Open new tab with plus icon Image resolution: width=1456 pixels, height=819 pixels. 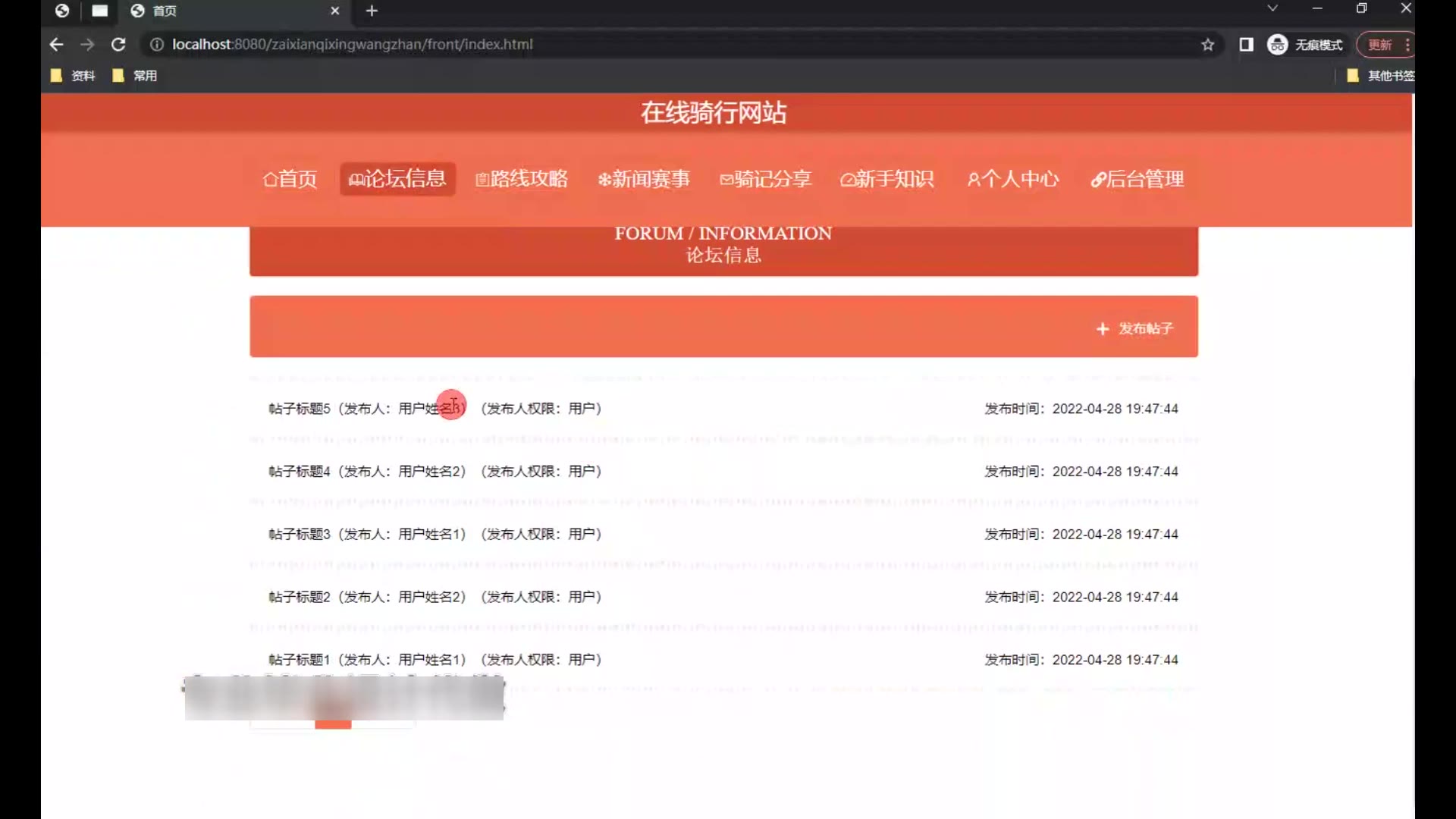tap(372, 11)
